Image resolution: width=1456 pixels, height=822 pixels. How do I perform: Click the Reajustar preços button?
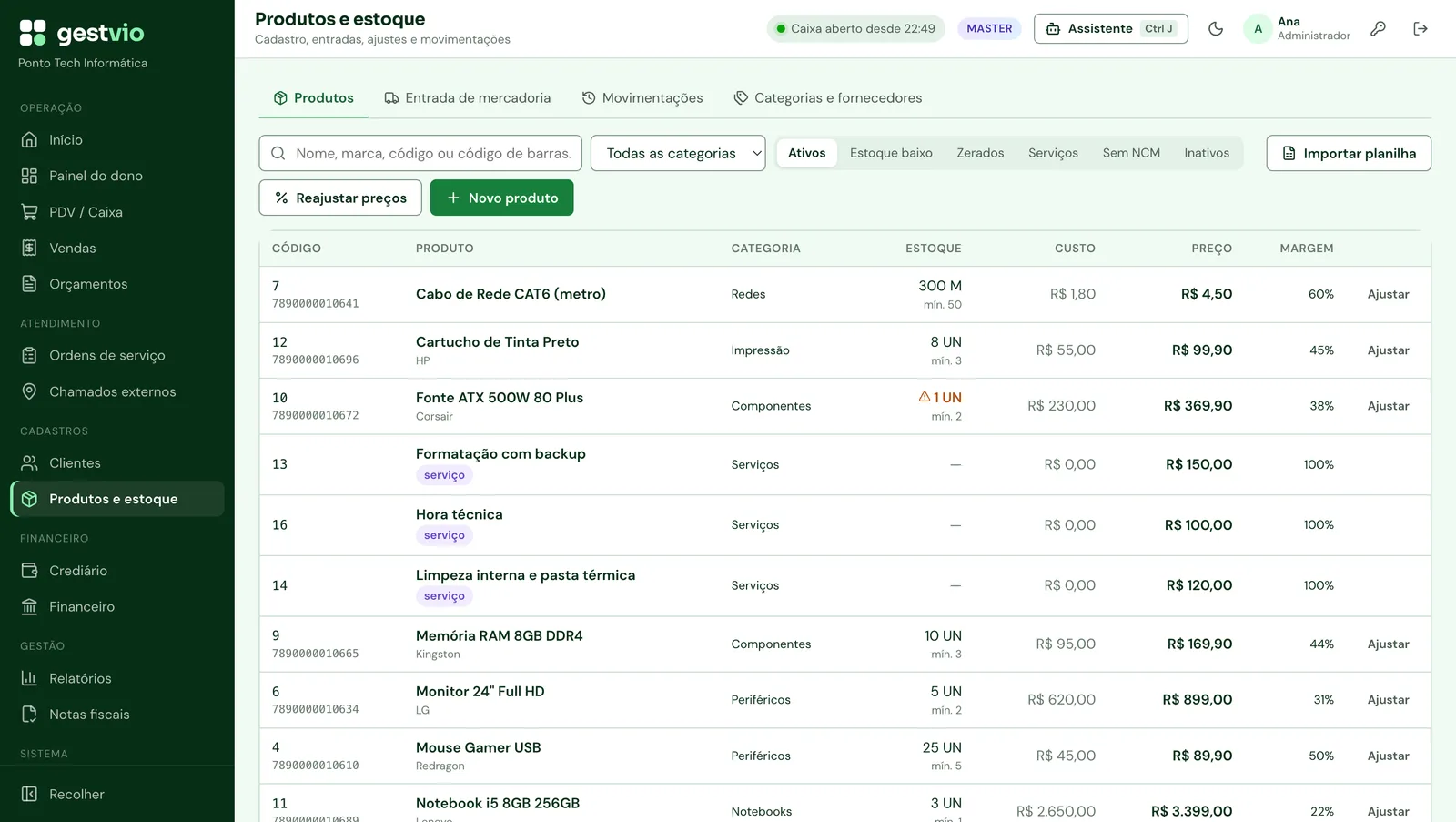pyautogui.click(x=340, y=198)
